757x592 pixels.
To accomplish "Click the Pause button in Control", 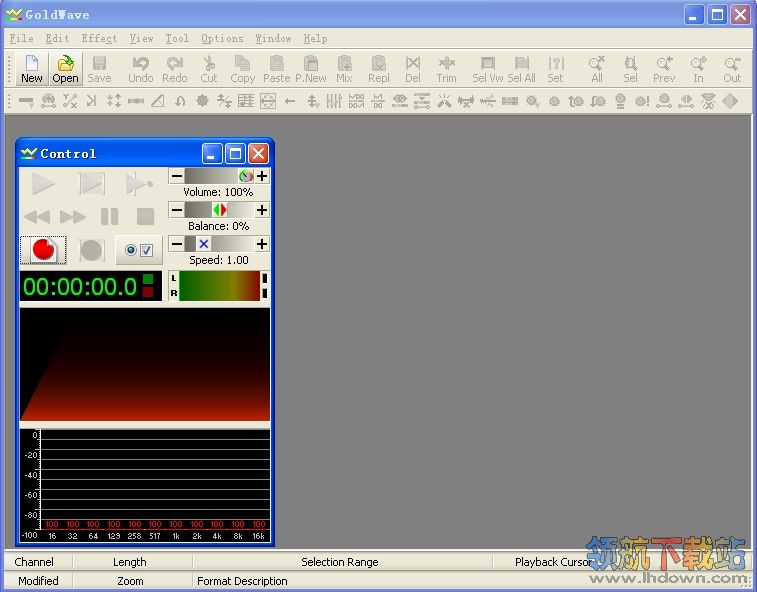I will point(110,216).
